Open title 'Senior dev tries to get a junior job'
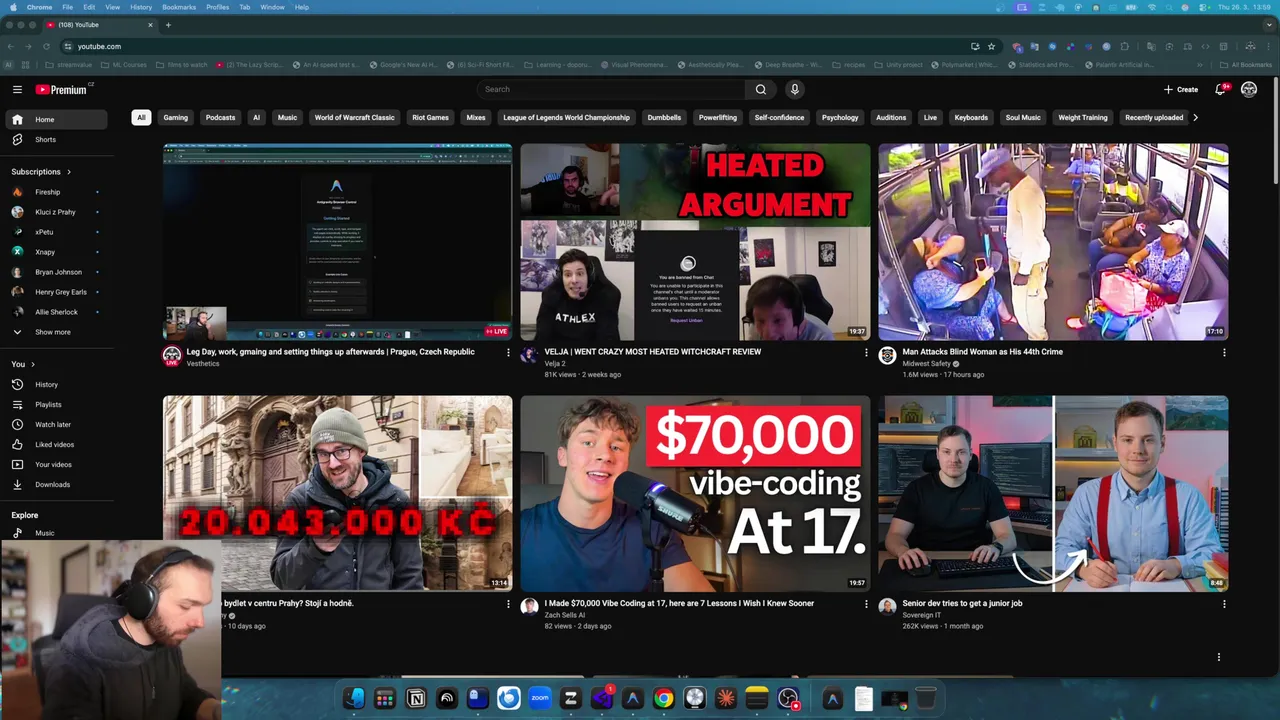The height and width of the screenshot is (720, 1280). tap(962, 603)
